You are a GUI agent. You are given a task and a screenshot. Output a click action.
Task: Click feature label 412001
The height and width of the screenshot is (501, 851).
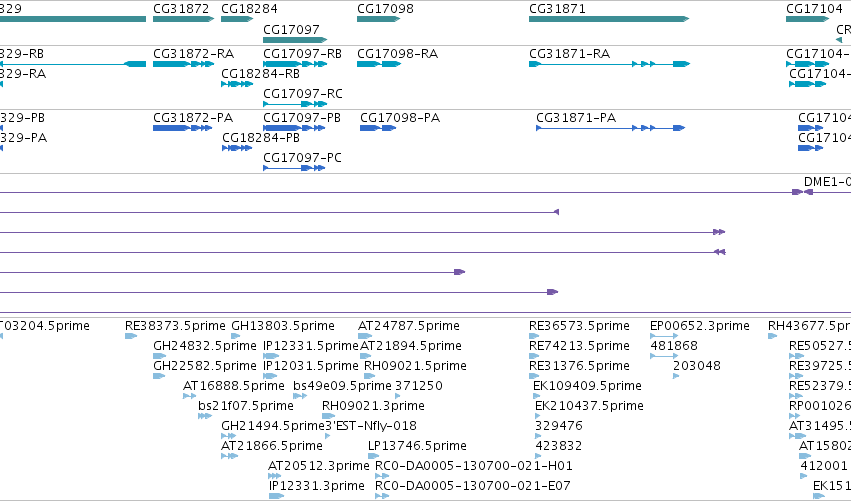824,466
